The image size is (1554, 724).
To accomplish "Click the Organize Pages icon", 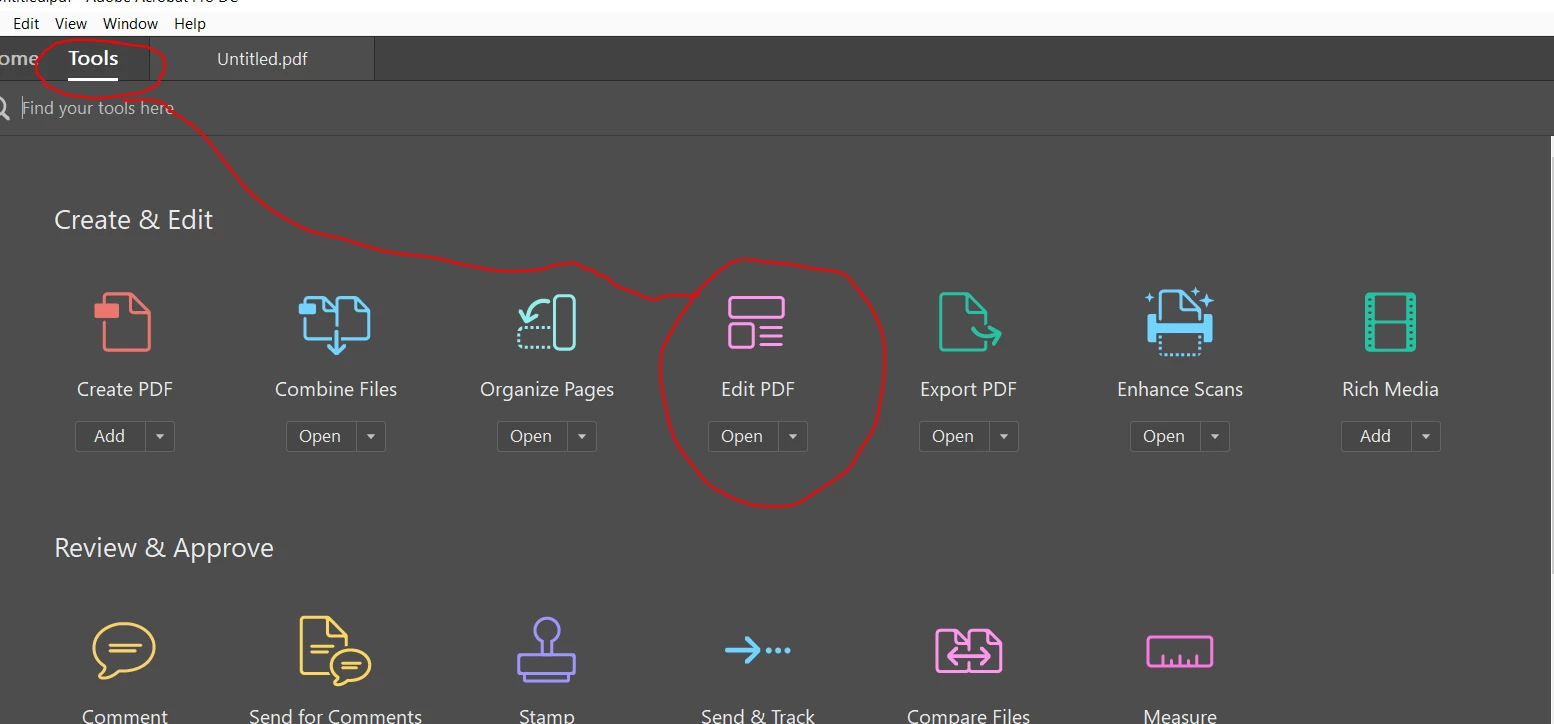I will click(547, 322).
